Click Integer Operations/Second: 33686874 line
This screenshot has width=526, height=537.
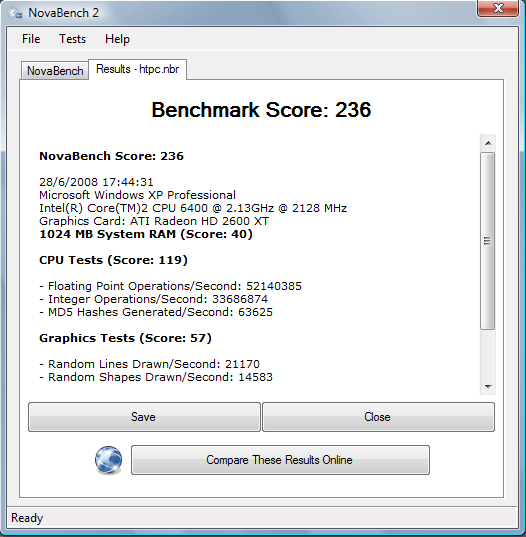[153, 299]
